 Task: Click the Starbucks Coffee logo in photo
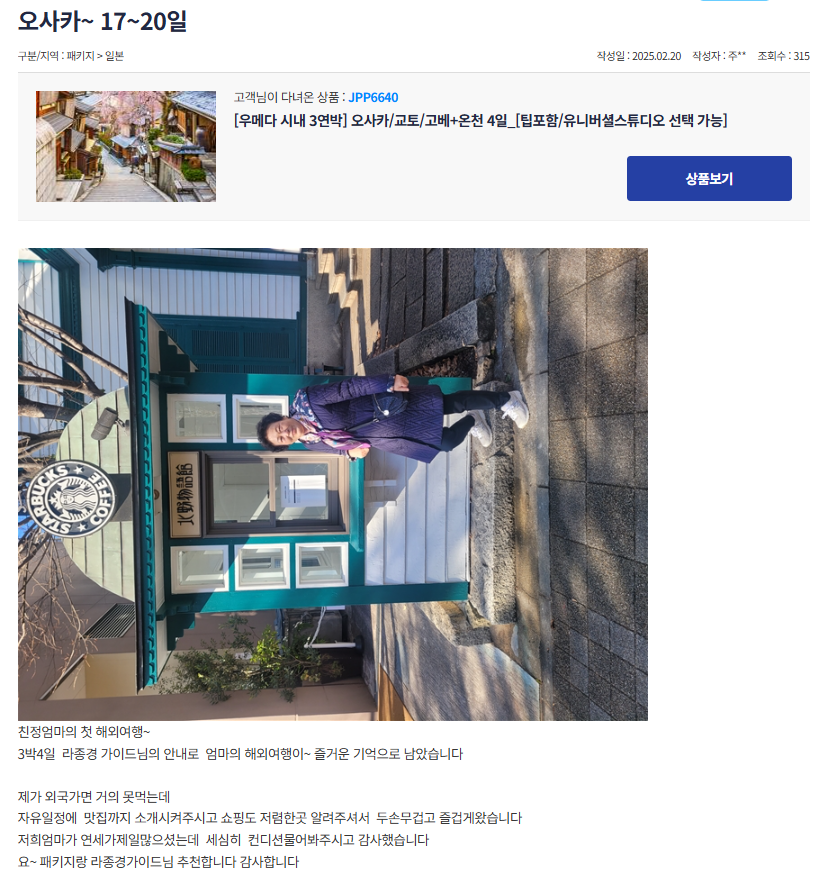[71, 500]
